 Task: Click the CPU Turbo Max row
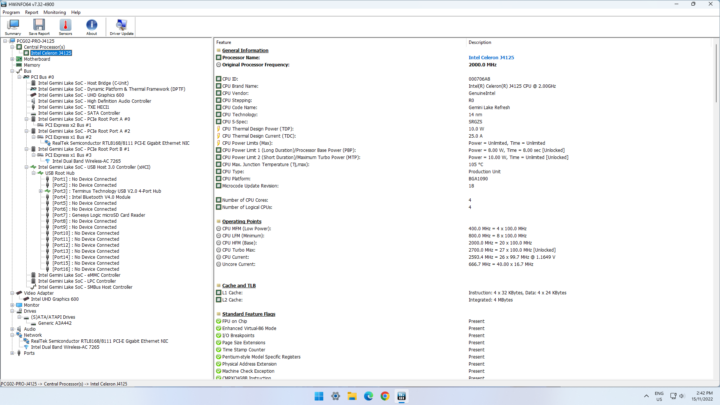pyautogui.click(x=464, y=250)
